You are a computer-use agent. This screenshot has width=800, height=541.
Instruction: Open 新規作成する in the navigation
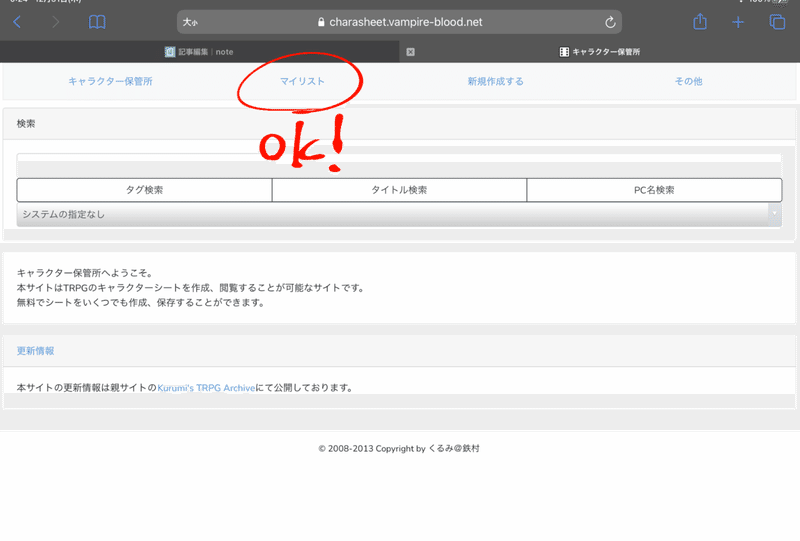tap(495, 81)
